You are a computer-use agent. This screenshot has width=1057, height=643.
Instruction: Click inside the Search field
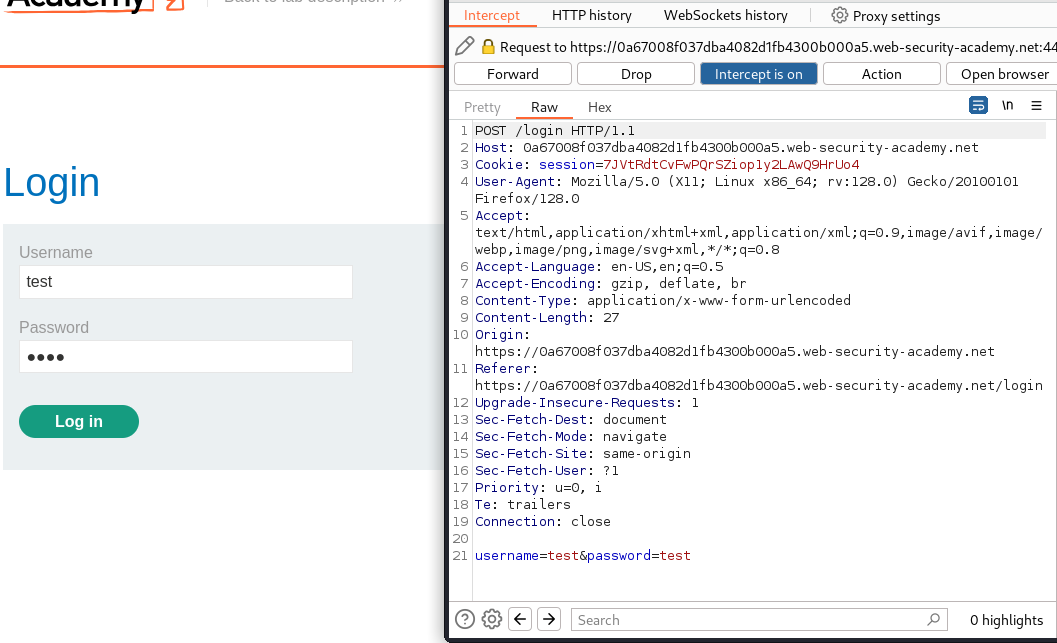coord(740,619)
